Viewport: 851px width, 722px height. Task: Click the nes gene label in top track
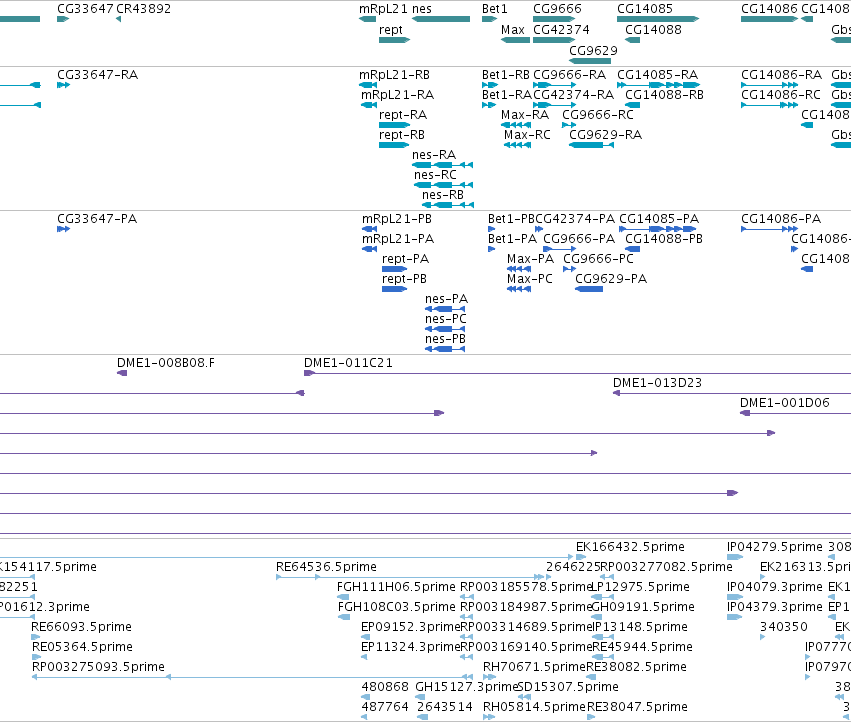point(422,9)
